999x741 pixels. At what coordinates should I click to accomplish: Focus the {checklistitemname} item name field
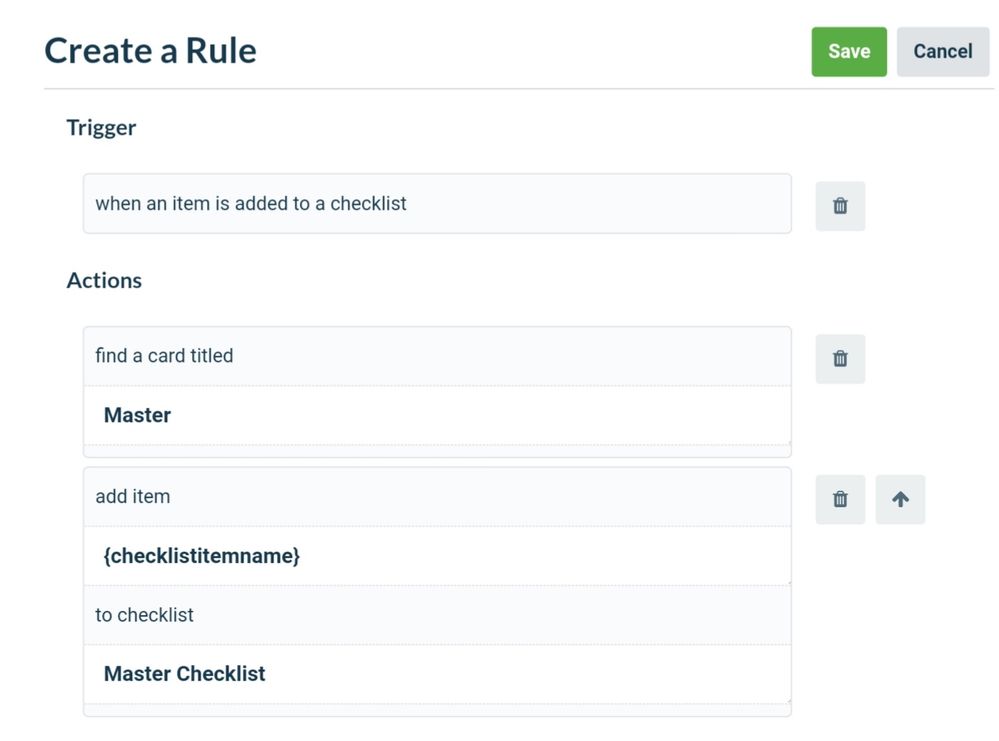click(437, 556)
